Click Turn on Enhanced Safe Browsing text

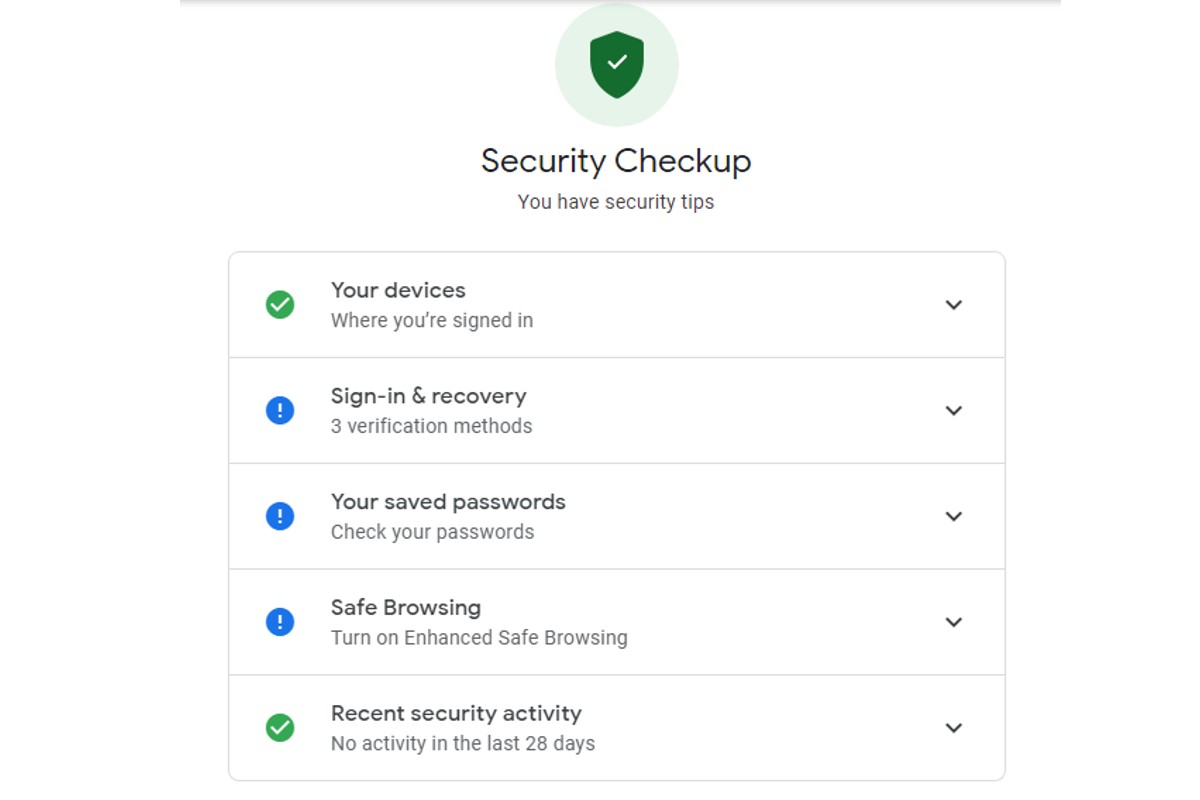[x=479, y=637]
